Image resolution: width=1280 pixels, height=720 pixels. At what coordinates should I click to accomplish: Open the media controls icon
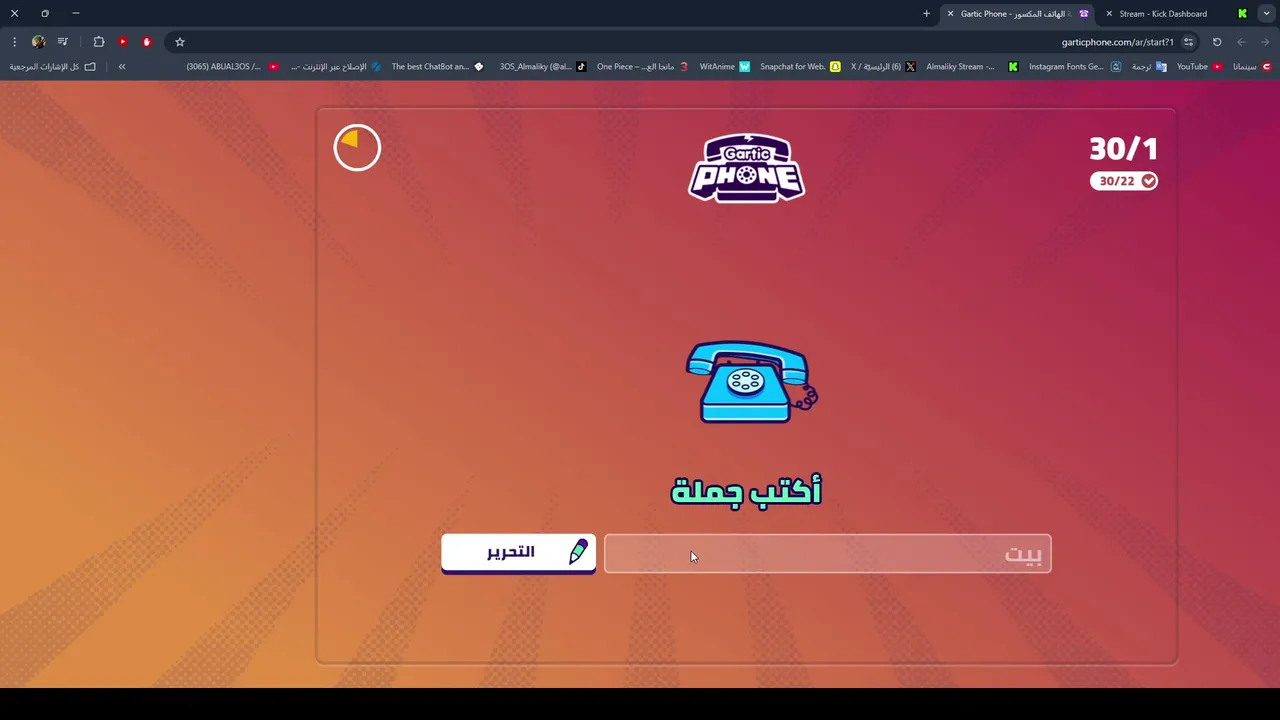pyautogui.click(x=63, y=42)
